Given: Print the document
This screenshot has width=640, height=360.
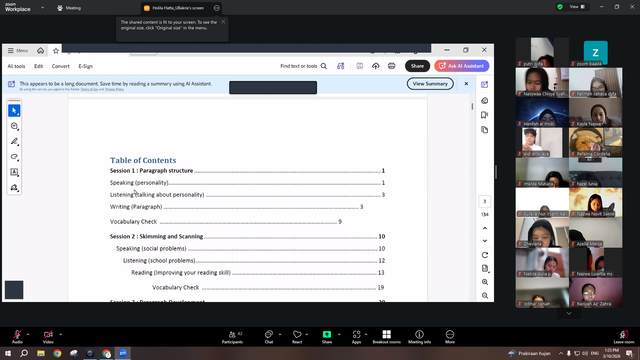Looking at the screenshot, I should click(391, 66).
